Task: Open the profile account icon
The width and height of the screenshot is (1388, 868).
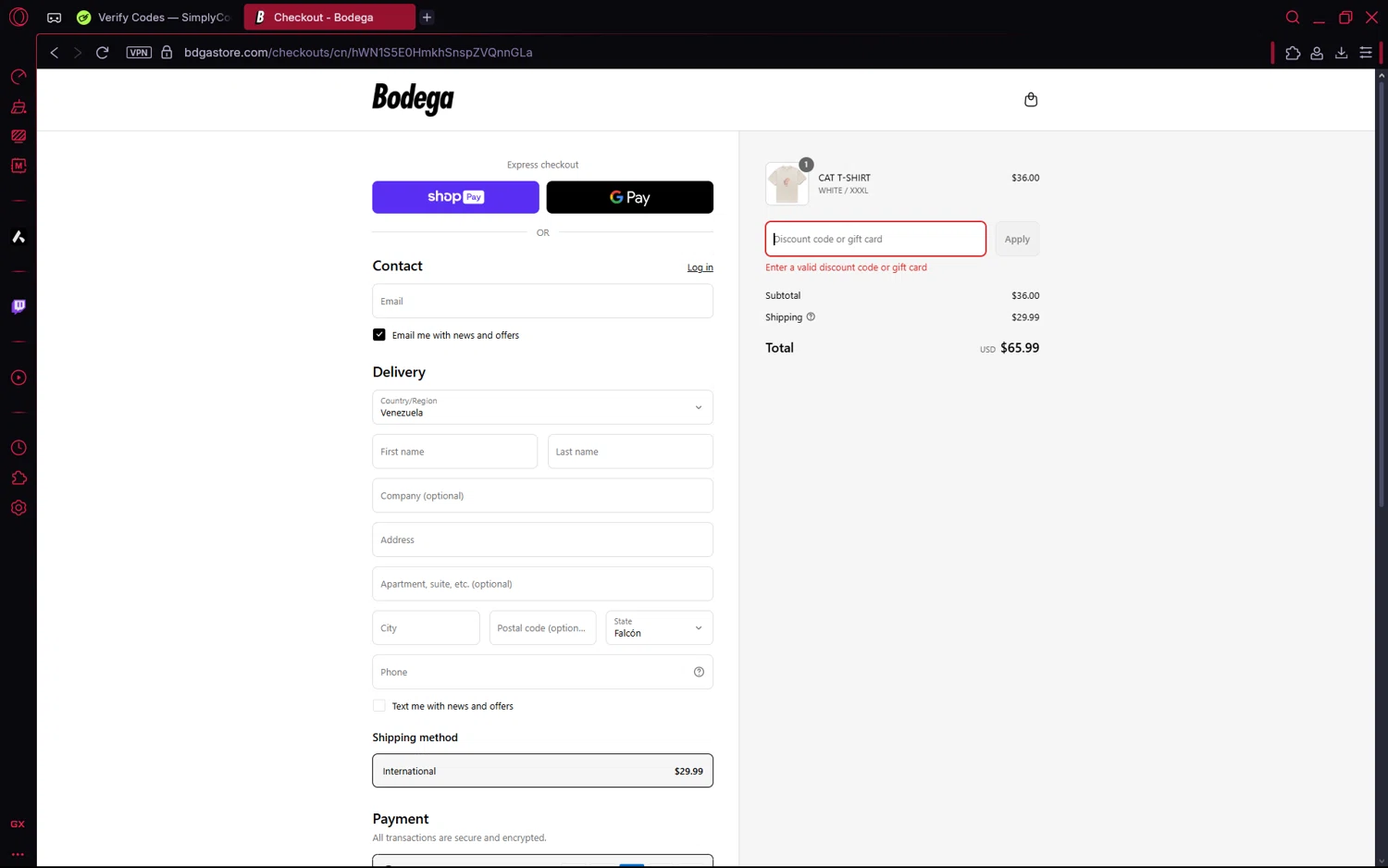Action: tap(1317, 53)
